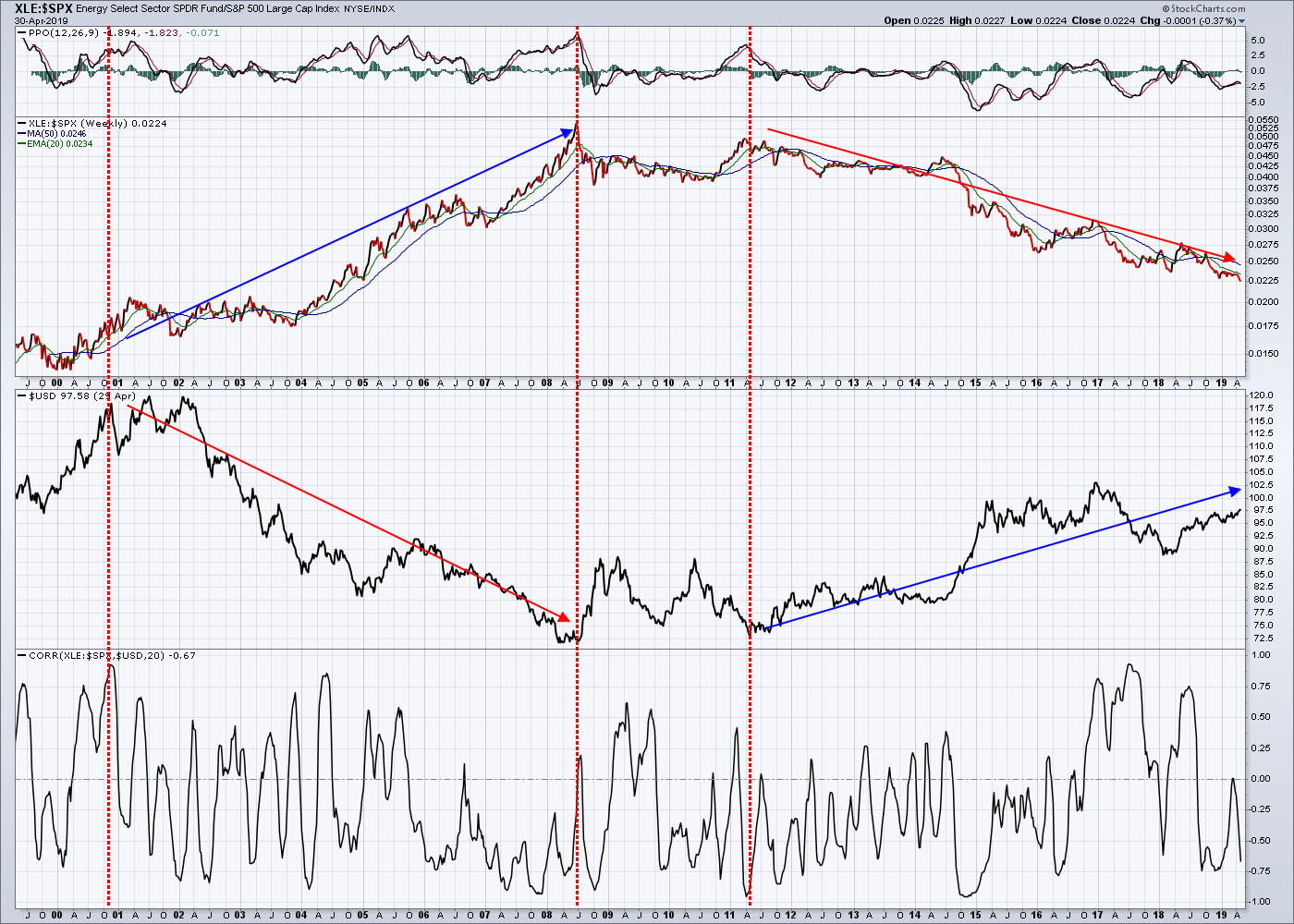Image resolution: width=1294 pixels, height=924 pixels.
Task: Click the 0.0550 tick on the ratio axis
Action: click(x=1264, y=120)
